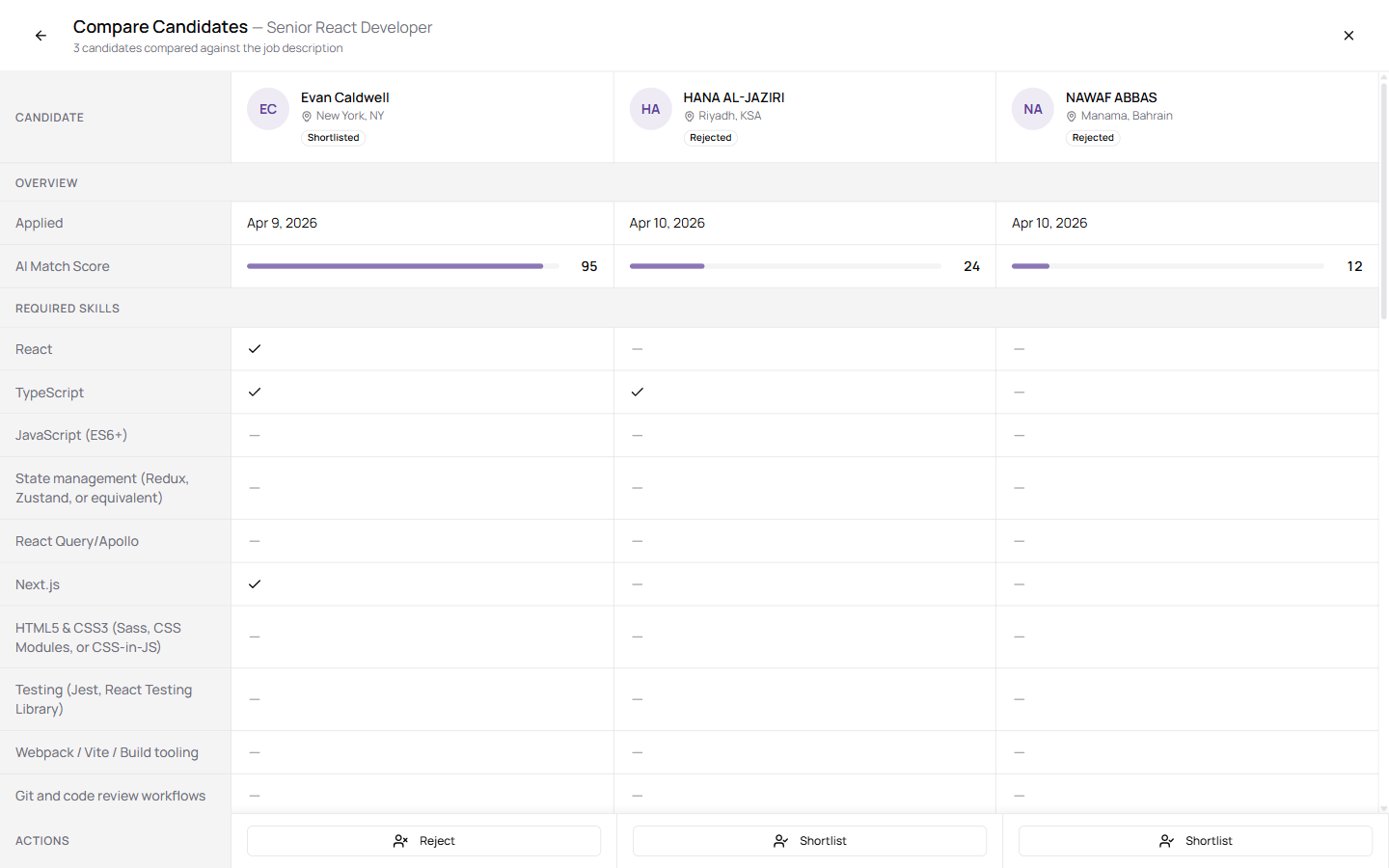This screenshot has height=868, width=1389.
Task: Reject candidate Evan Caldwell
Action: pyautogui.click(x=423, y=841)
